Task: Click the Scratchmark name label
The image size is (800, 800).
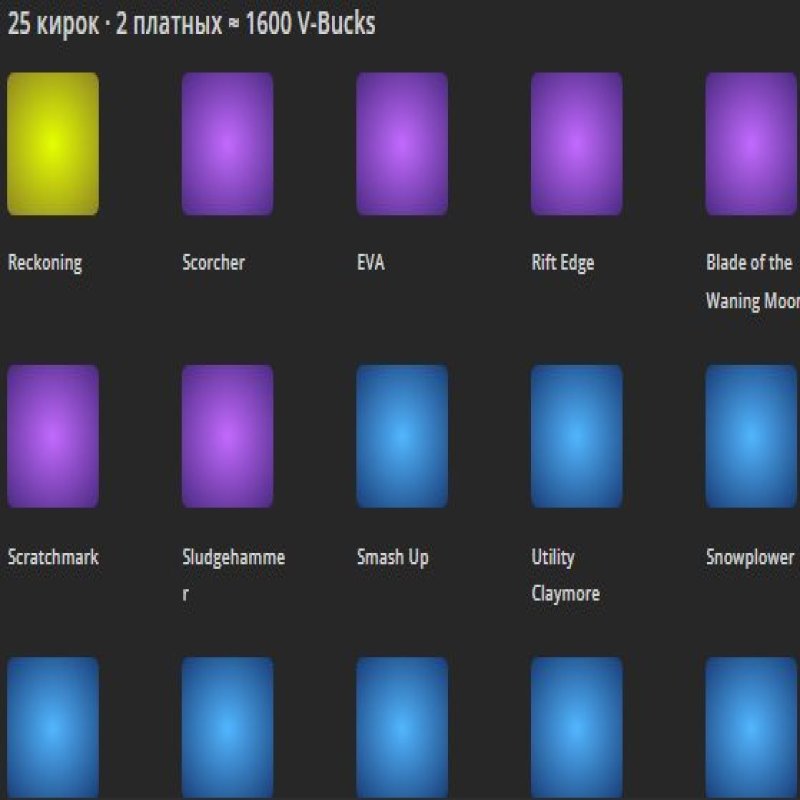Action: [53, 557]
